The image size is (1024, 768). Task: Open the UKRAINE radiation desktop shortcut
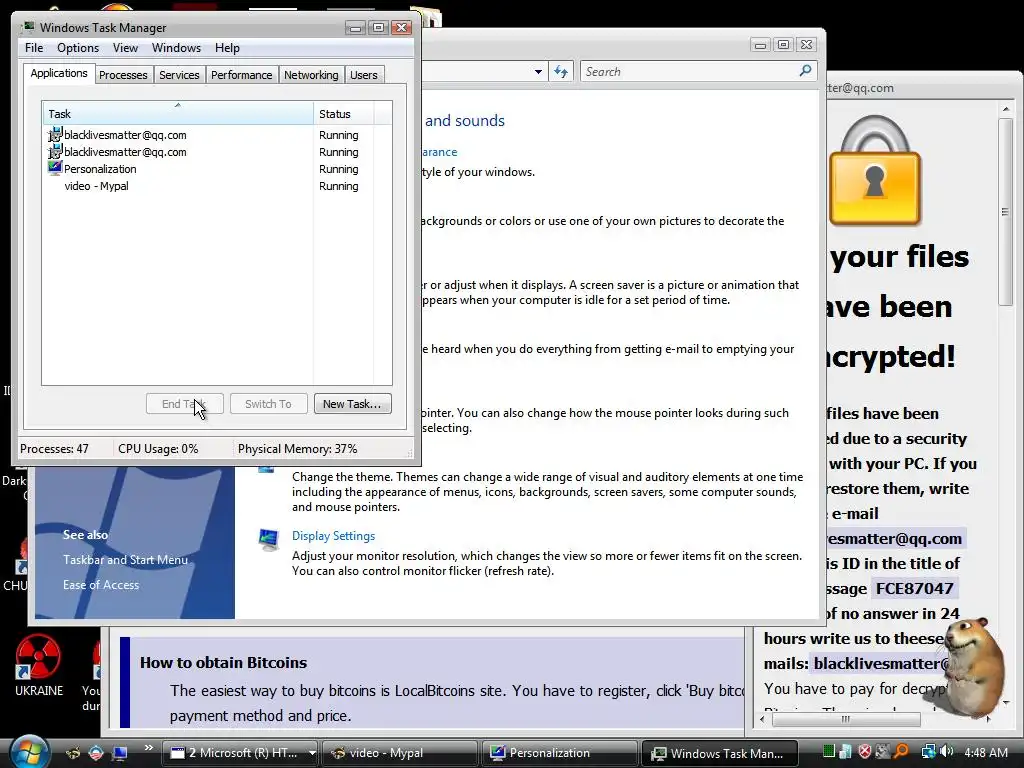pos(39,667)
